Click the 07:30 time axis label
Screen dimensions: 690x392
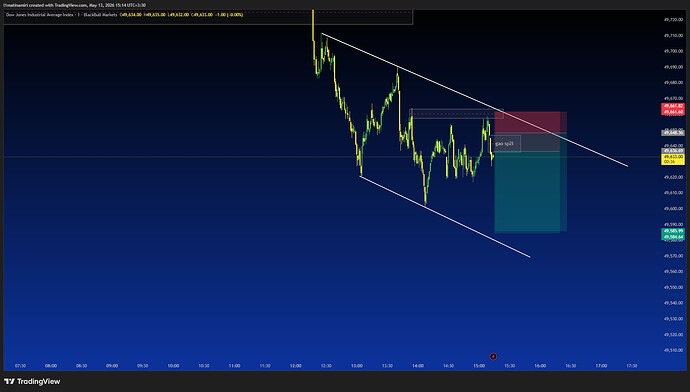tap(20, 366)
